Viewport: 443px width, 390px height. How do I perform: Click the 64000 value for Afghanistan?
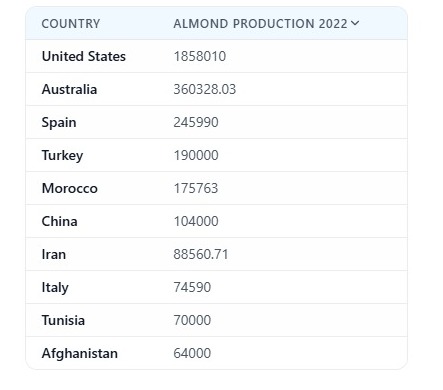click(x=192, y=353)
